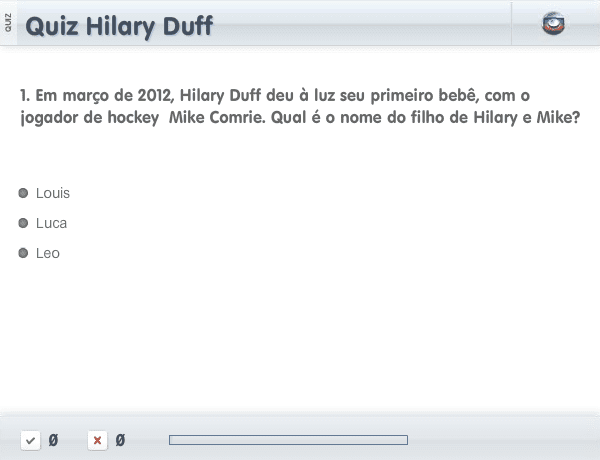
Task: Click the 'Leo' answer text
Action: (48, 253)
